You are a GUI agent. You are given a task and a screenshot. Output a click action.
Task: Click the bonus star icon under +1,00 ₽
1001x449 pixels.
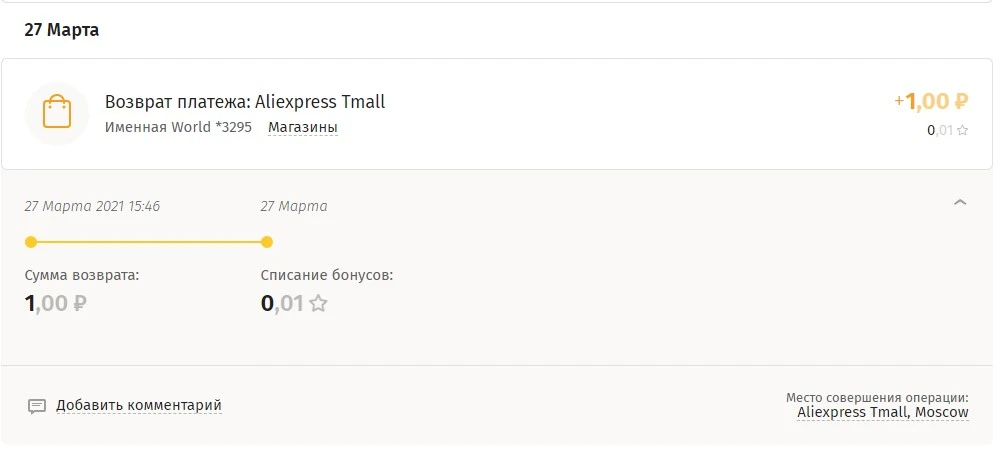click(x=963, y=130)
